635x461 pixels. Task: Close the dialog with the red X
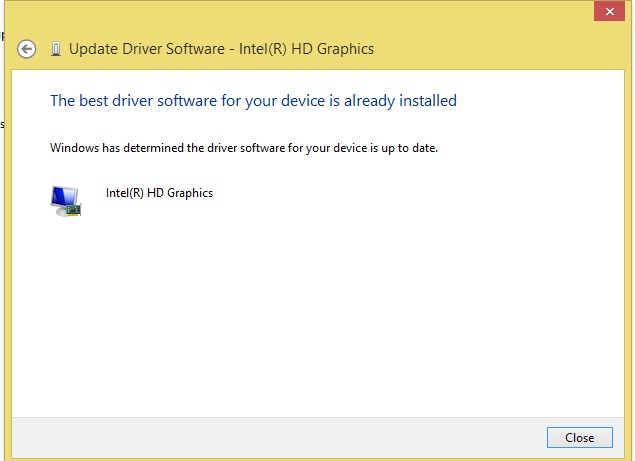point(609,11)
